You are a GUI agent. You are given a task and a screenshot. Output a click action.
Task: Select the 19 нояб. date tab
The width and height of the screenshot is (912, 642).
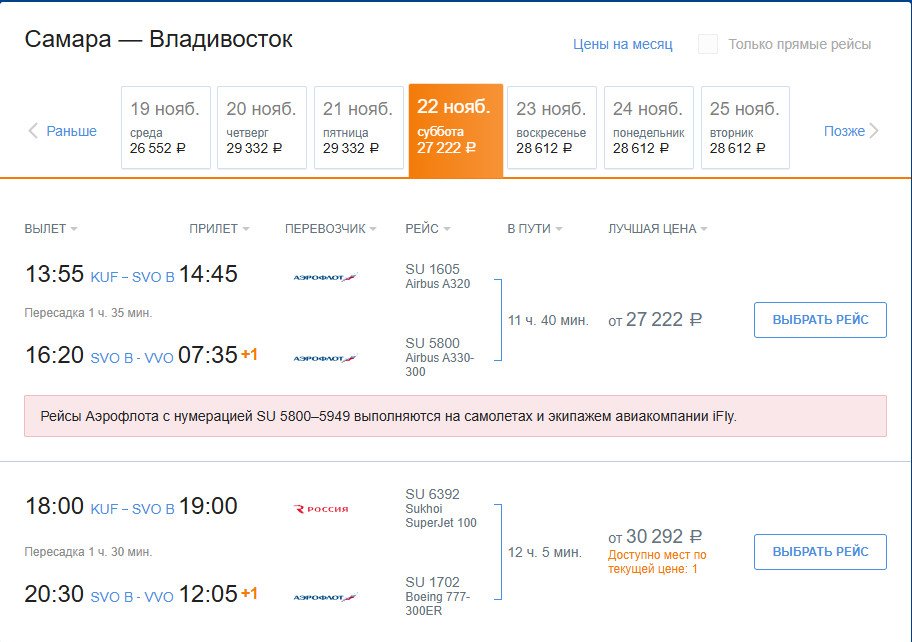pyautogui.click(x=165, y=127)
